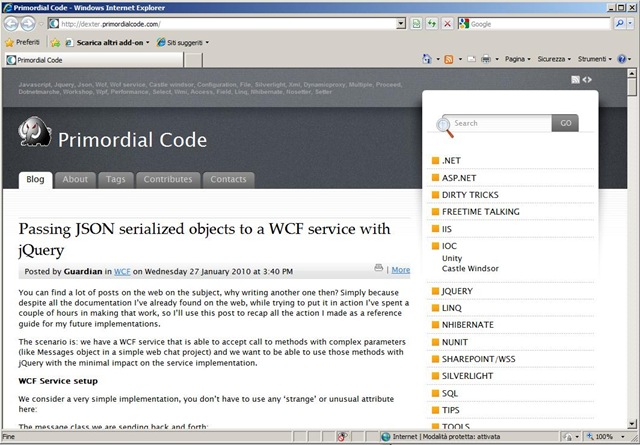Viewport: 640px width, 445px height.
Task: Click the blue Help question mark icon
Action: click(621, 59)
